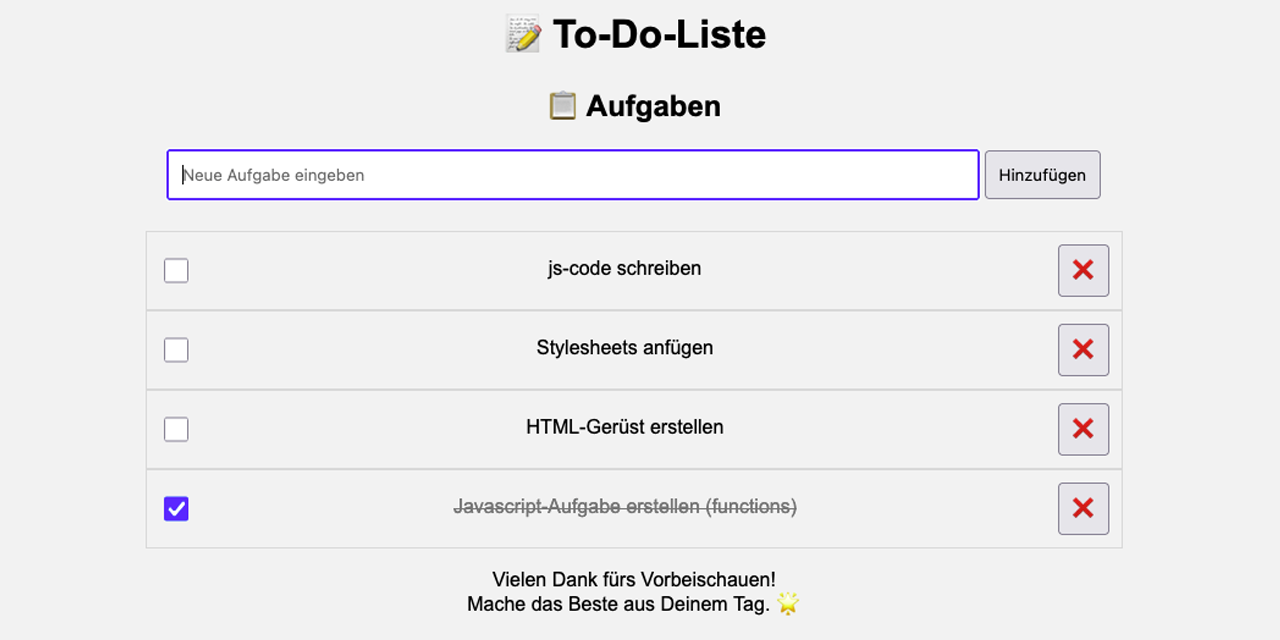Delete the completed "Javascript-Aufgabe erstellen" task
This screenshot has height=640, width=1280.
point(1083,508)
